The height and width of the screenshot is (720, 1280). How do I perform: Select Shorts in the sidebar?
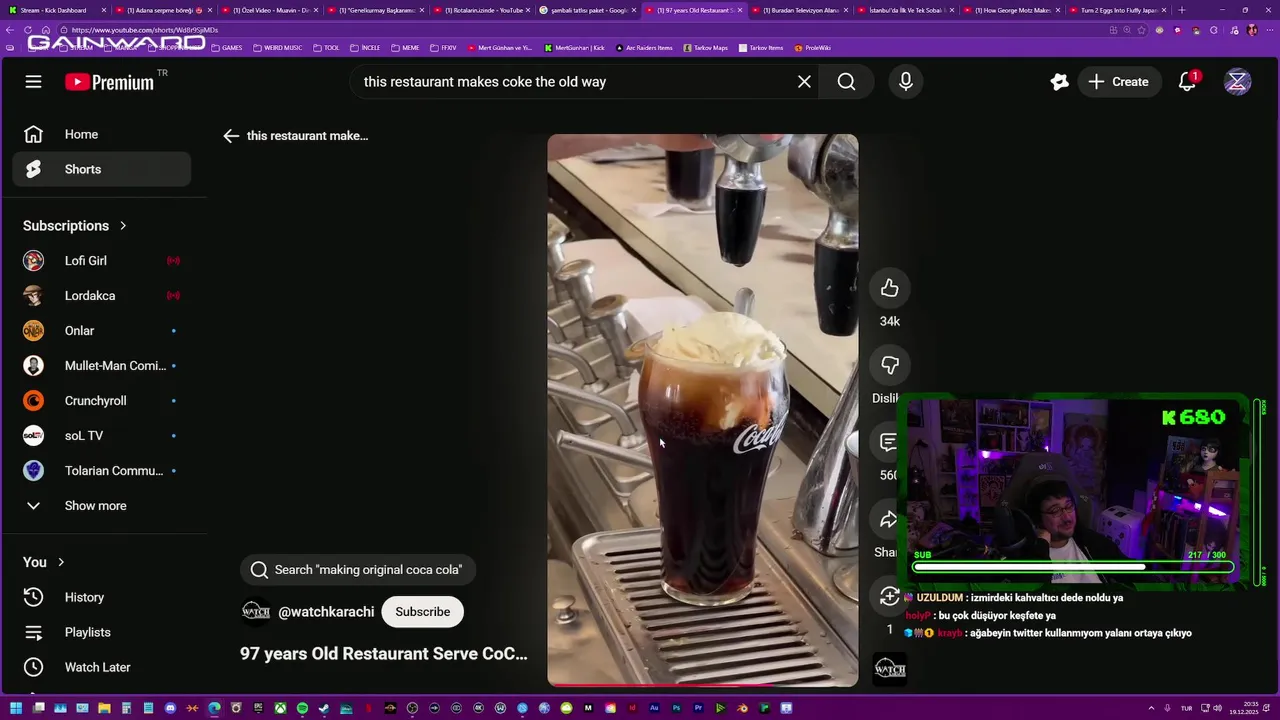101,169
